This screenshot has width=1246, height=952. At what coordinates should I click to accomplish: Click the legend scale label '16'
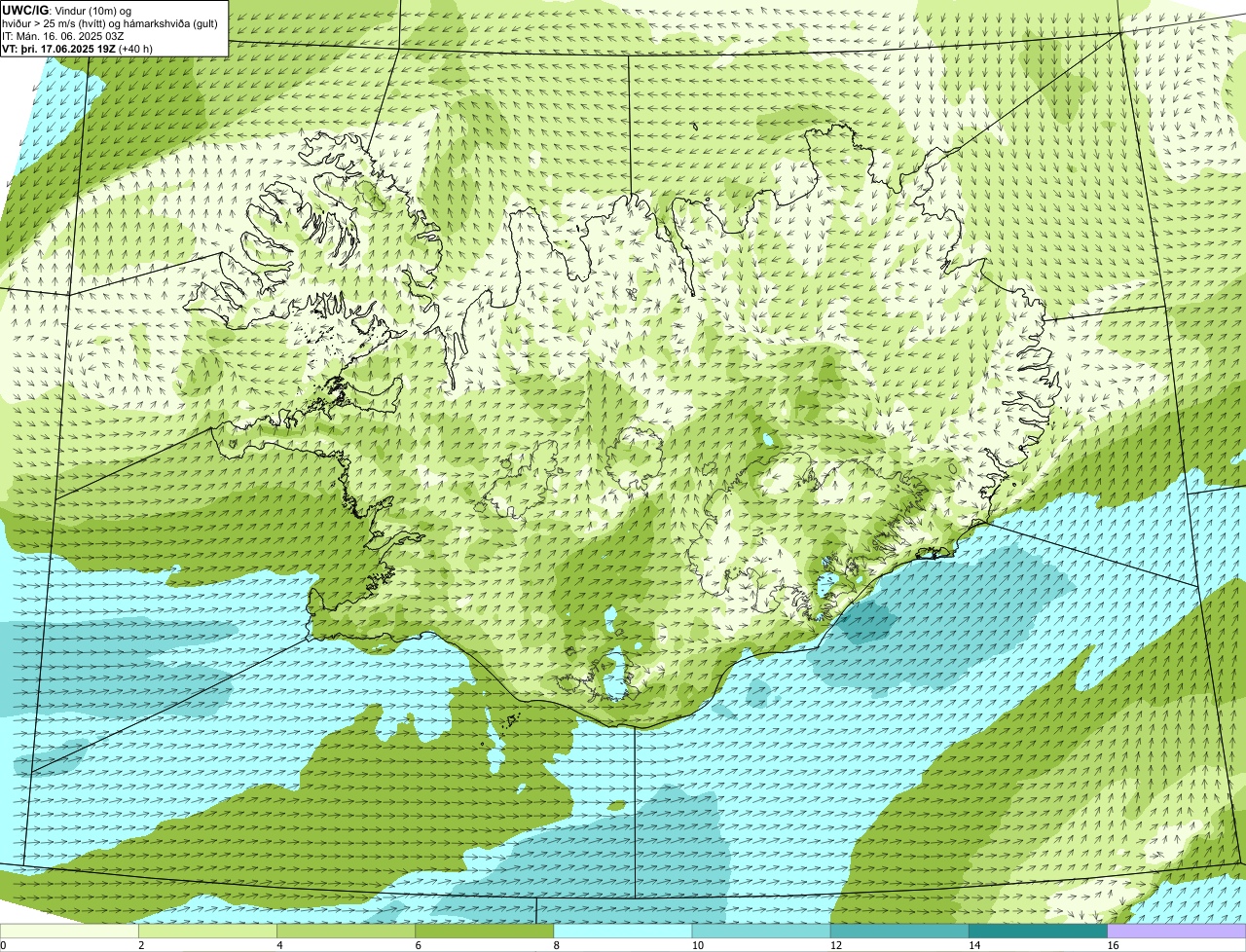point(1113,945)
